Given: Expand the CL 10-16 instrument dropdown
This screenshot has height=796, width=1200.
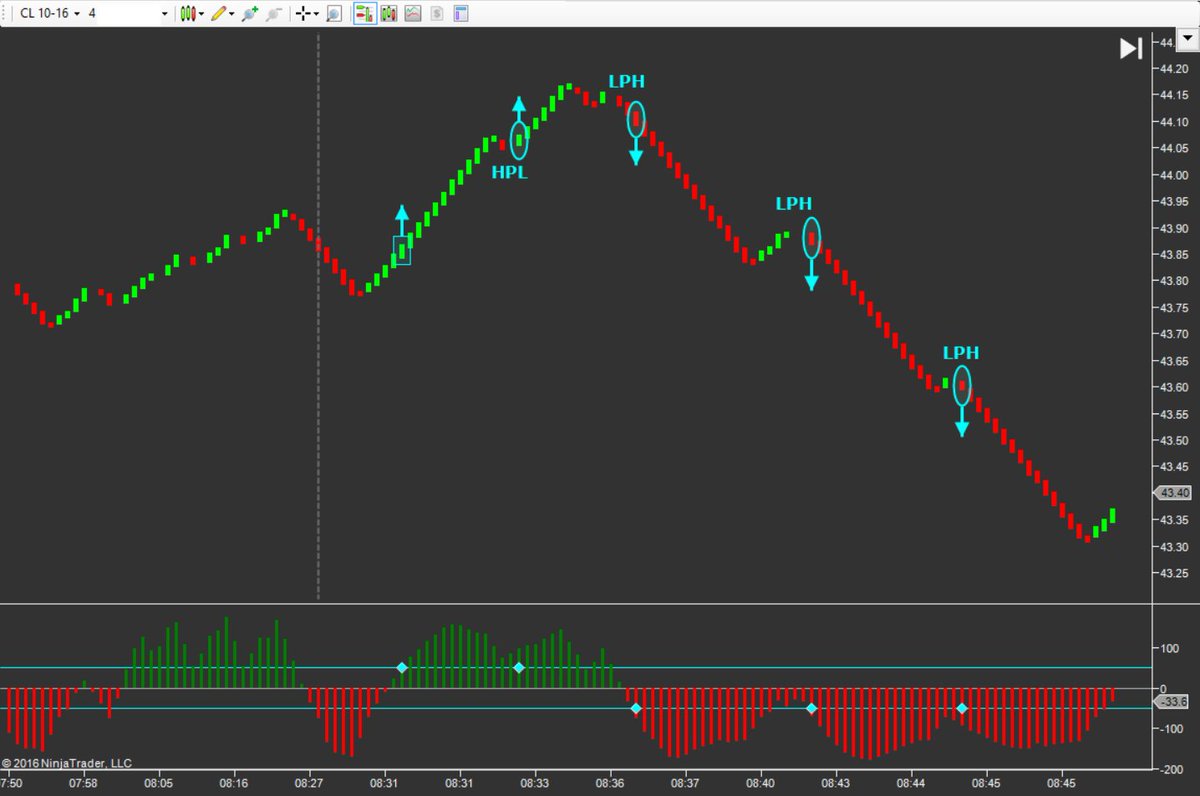Looking at the screenshot, I should 76,15.
